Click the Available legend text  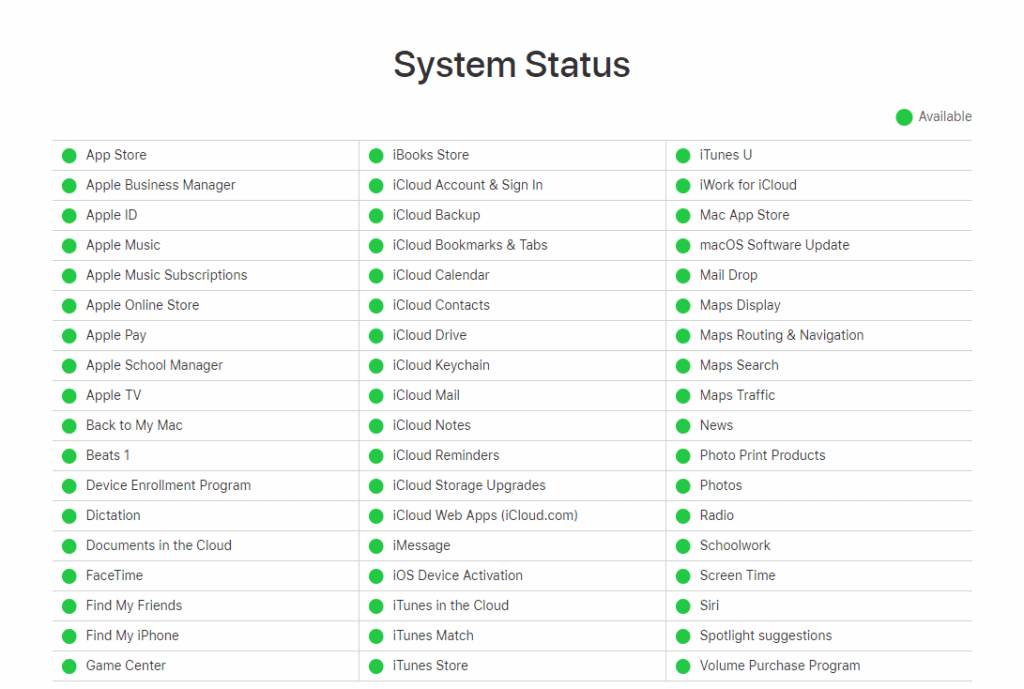point(945,117)
